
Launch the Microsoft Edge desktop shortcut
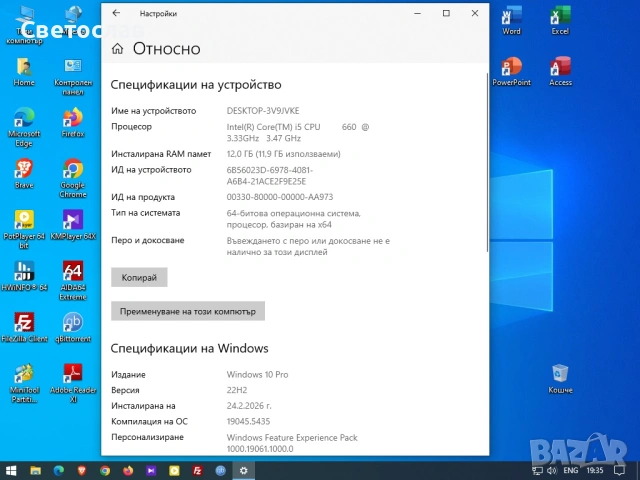pyautogui.click(x=24, y=127)
